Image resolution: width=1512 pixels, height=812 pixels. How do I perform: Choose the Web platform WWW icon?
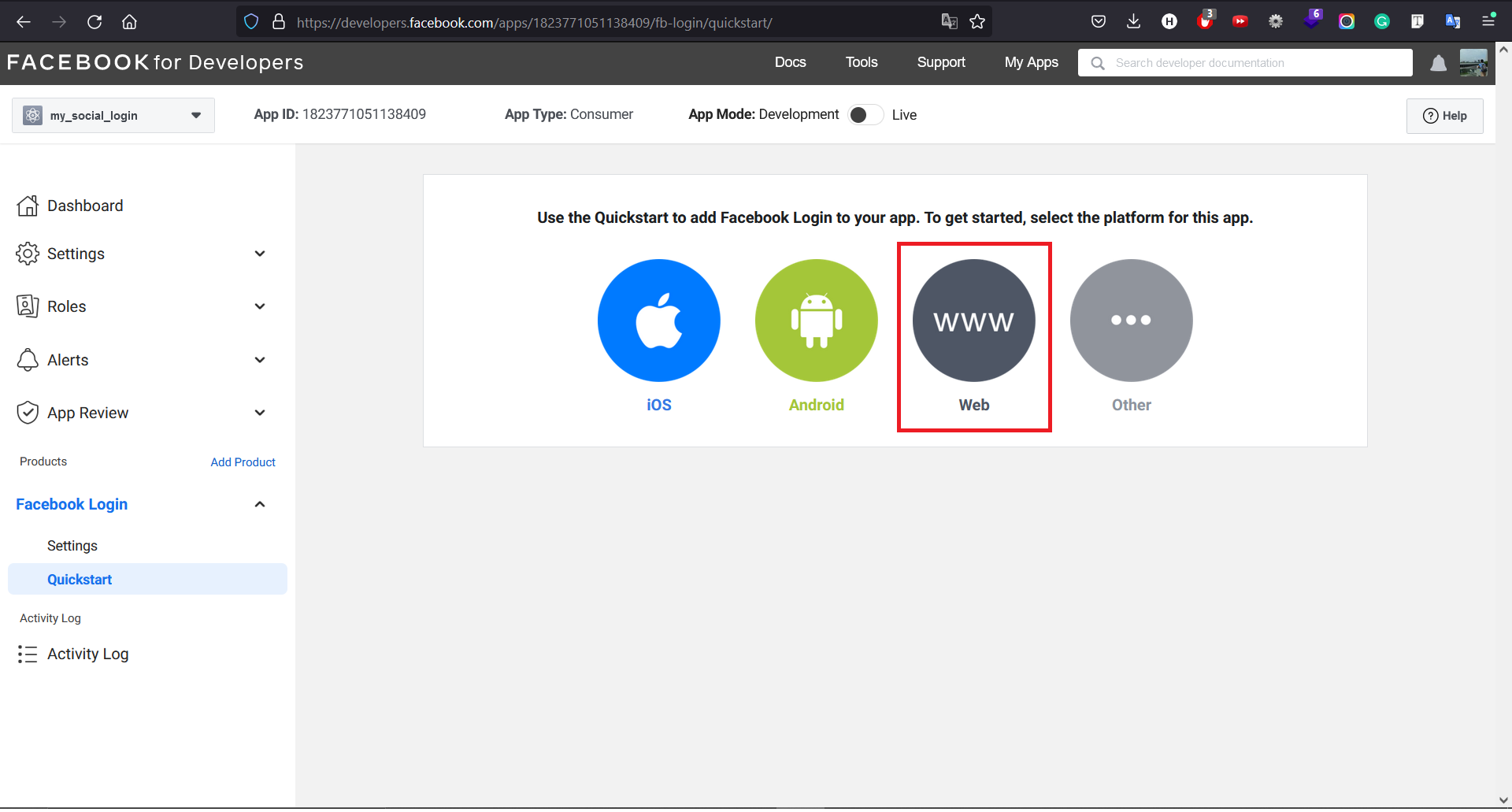974,321
